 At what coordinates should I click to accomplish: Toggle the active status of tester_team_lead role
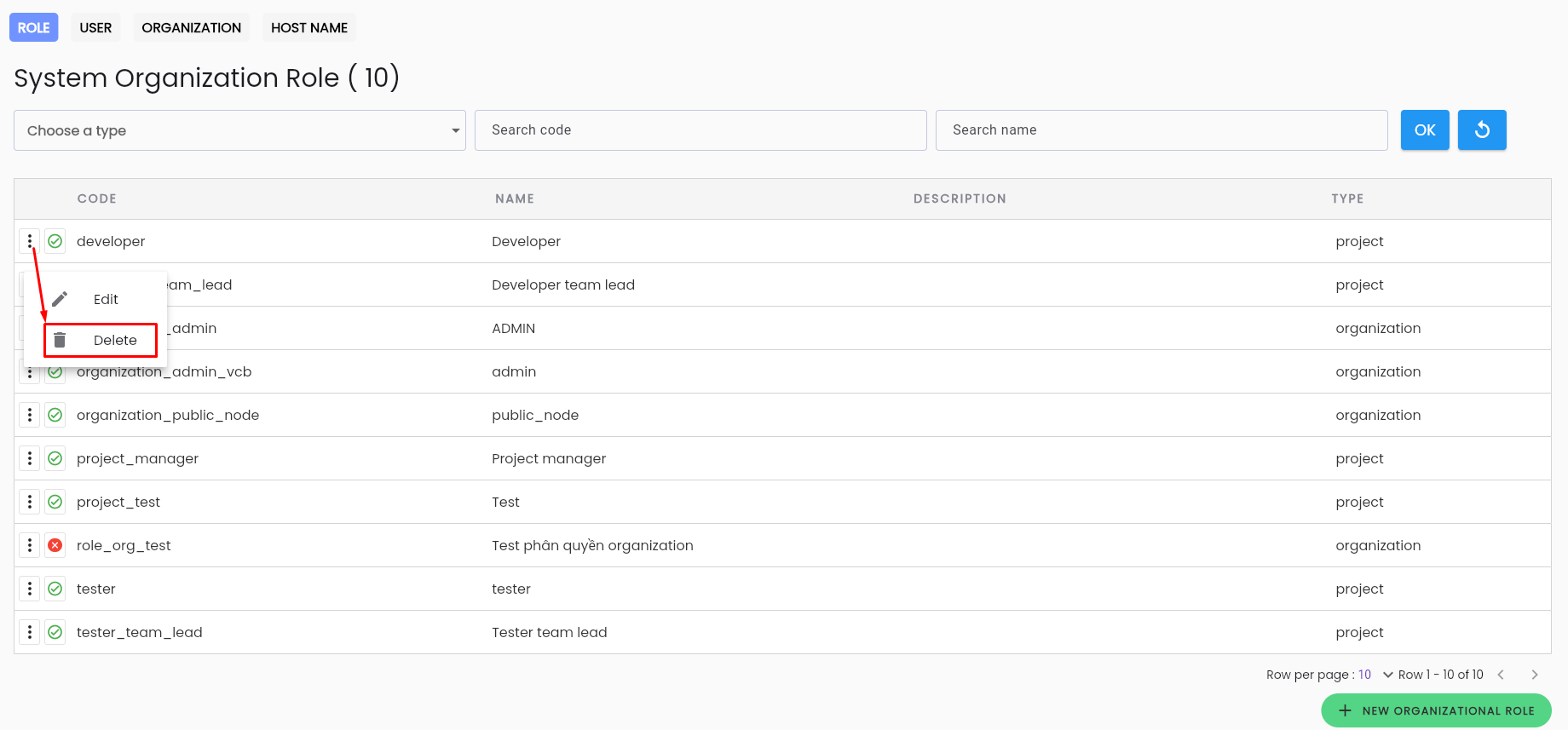click(55, 632)
